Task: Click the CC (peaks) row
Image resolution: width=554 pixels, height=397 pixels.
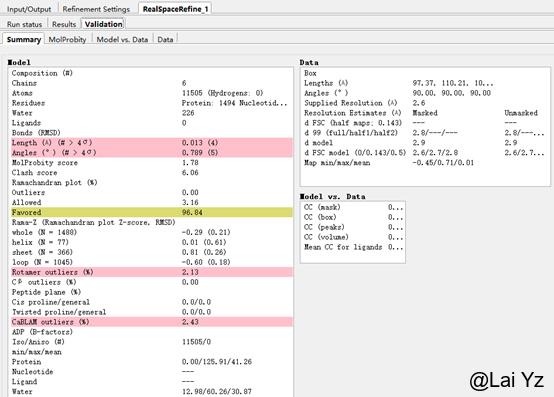Action: [x=353, y=227]
